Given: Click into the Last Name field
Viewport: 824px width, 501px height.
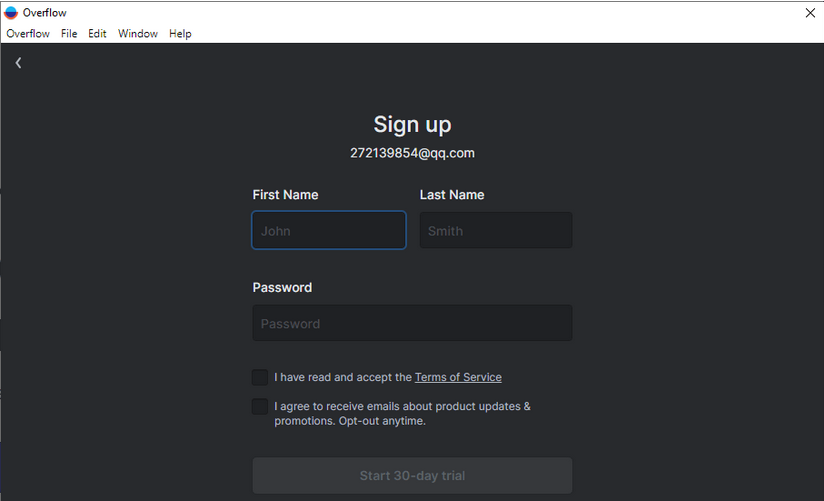Looking at the screenshot, I should tap(496, 230).
